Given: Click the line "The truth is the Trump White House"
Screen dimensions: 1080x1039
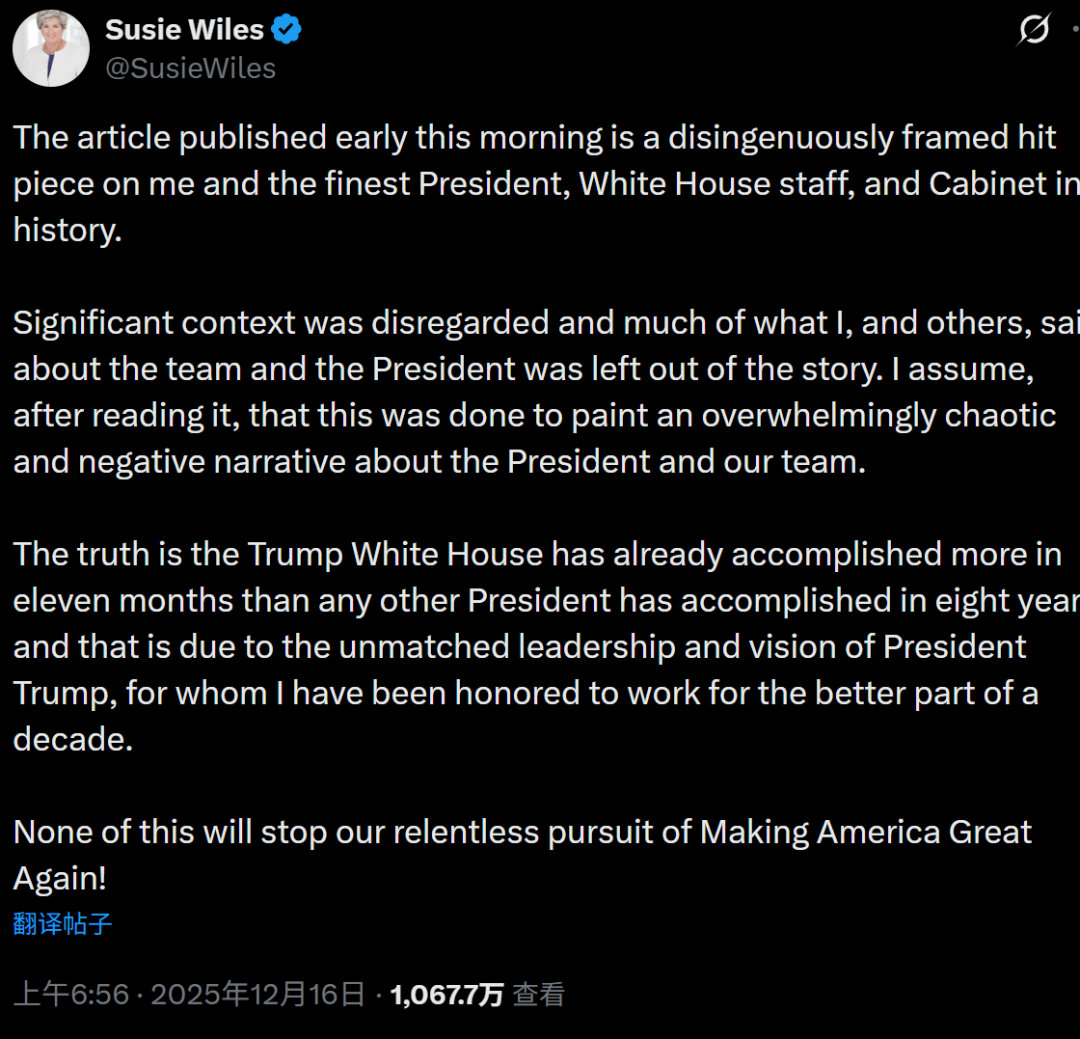Looking at the screenshot, I should [x=536, y=554].
